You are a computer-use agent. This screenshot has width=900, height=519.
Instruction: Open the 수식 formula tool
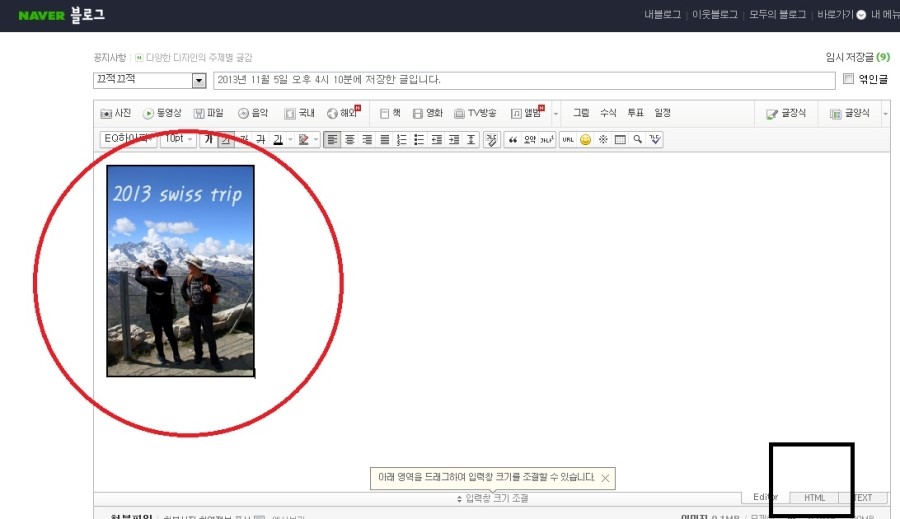tap(608, 113)
